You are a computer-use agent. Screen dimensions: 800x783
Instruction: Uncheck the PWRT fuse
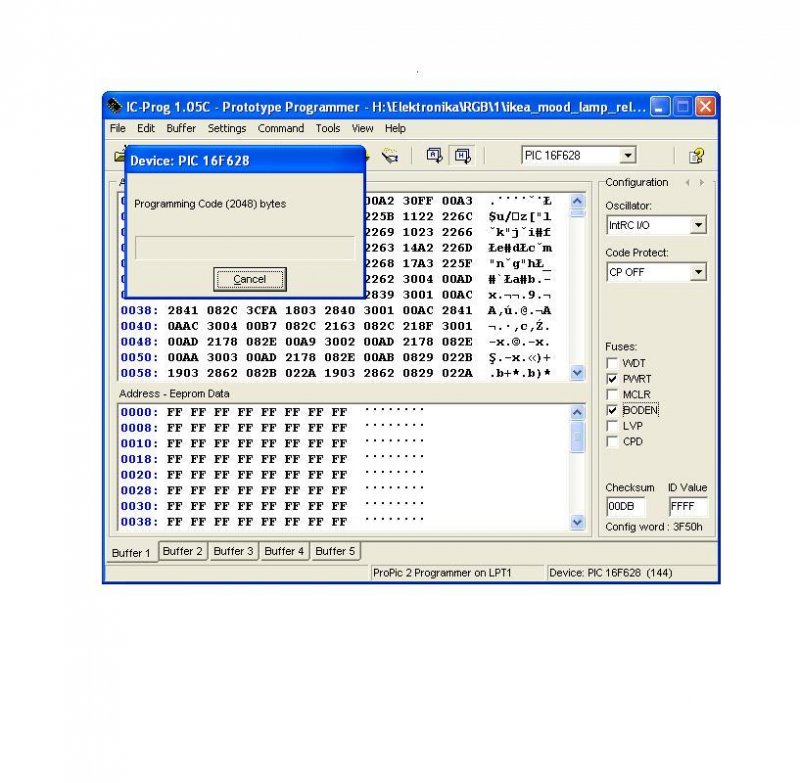pyautogui.click(x=612, y=379)
